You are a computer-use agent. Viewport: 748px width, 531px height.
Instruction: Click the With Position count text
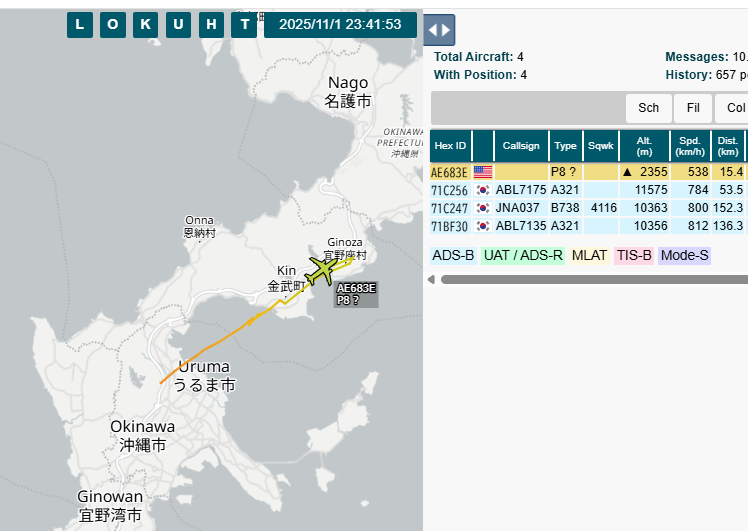(480, 75)
